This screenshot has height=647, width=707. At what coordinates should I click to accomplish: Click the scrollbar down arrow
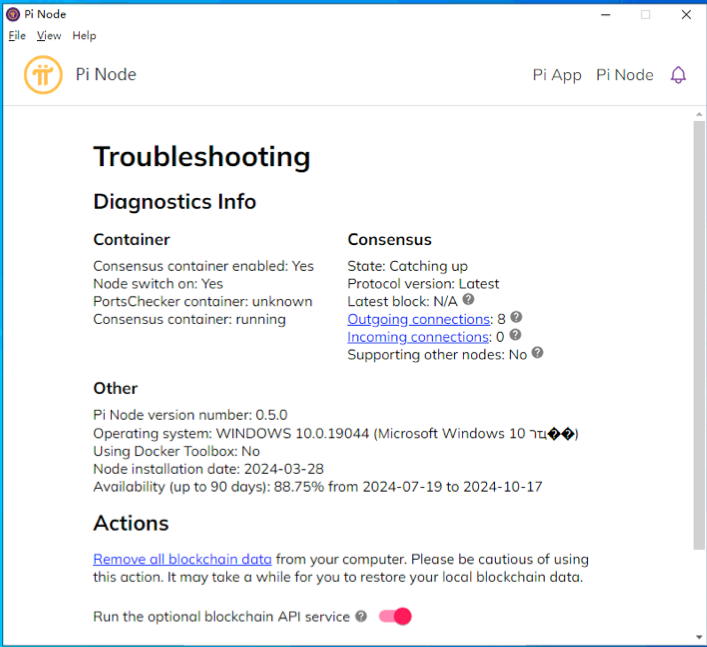699,637
